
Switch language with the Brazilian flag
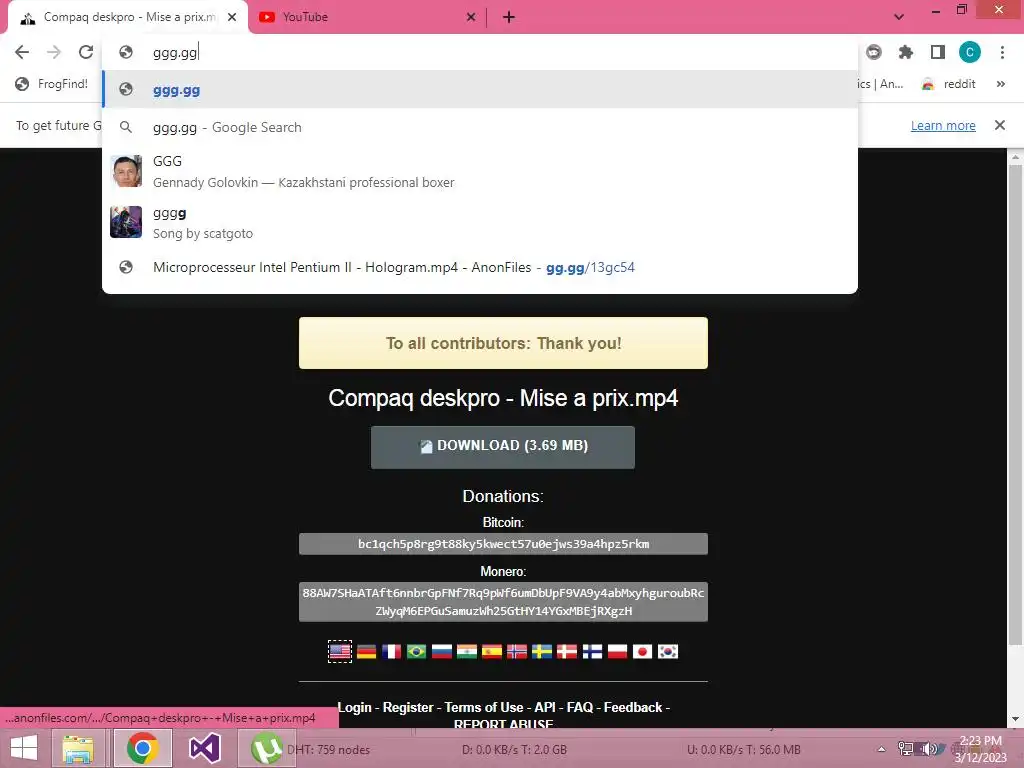tap(416, 652)
